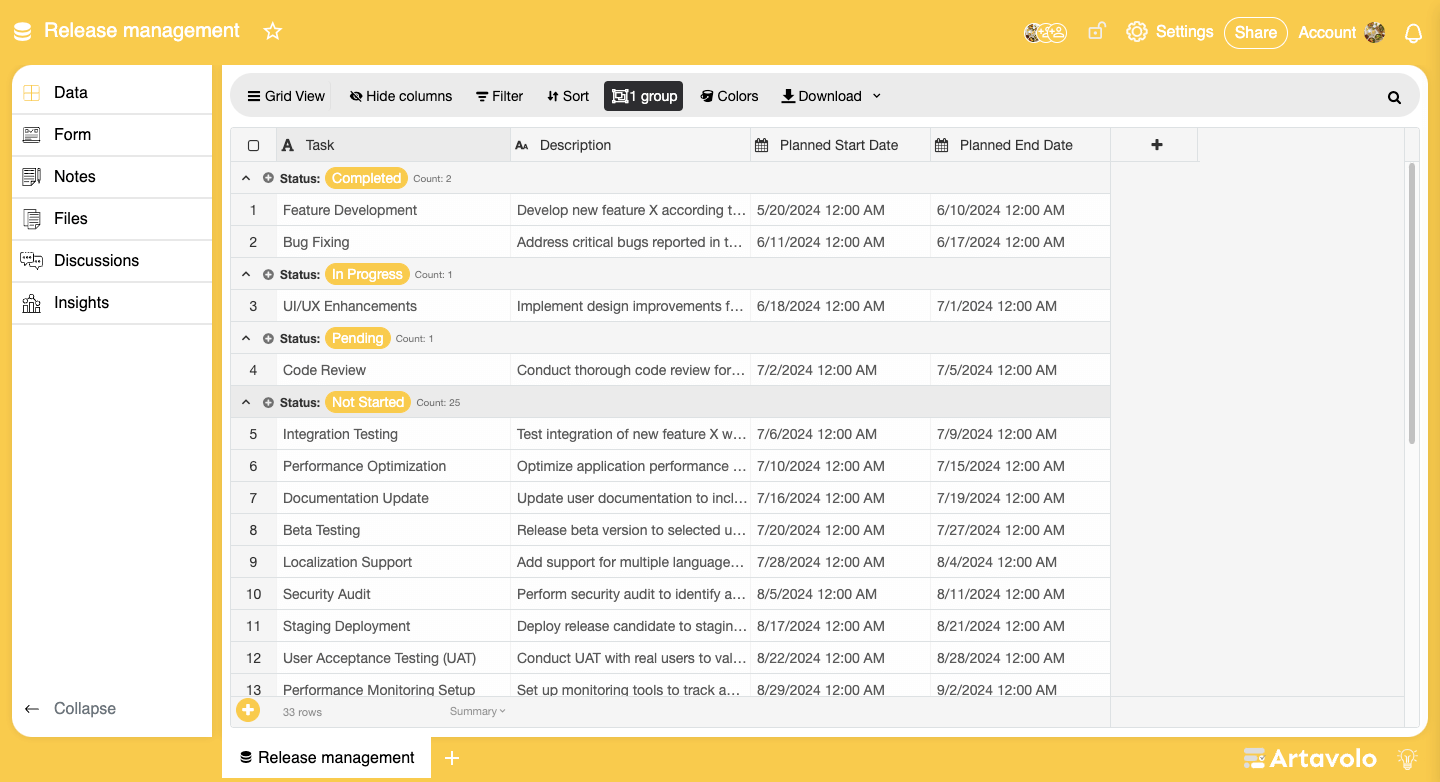The image size is (1440, 782).
Task: Open Insights in the sidebar
Action: (x=112, y=303)
